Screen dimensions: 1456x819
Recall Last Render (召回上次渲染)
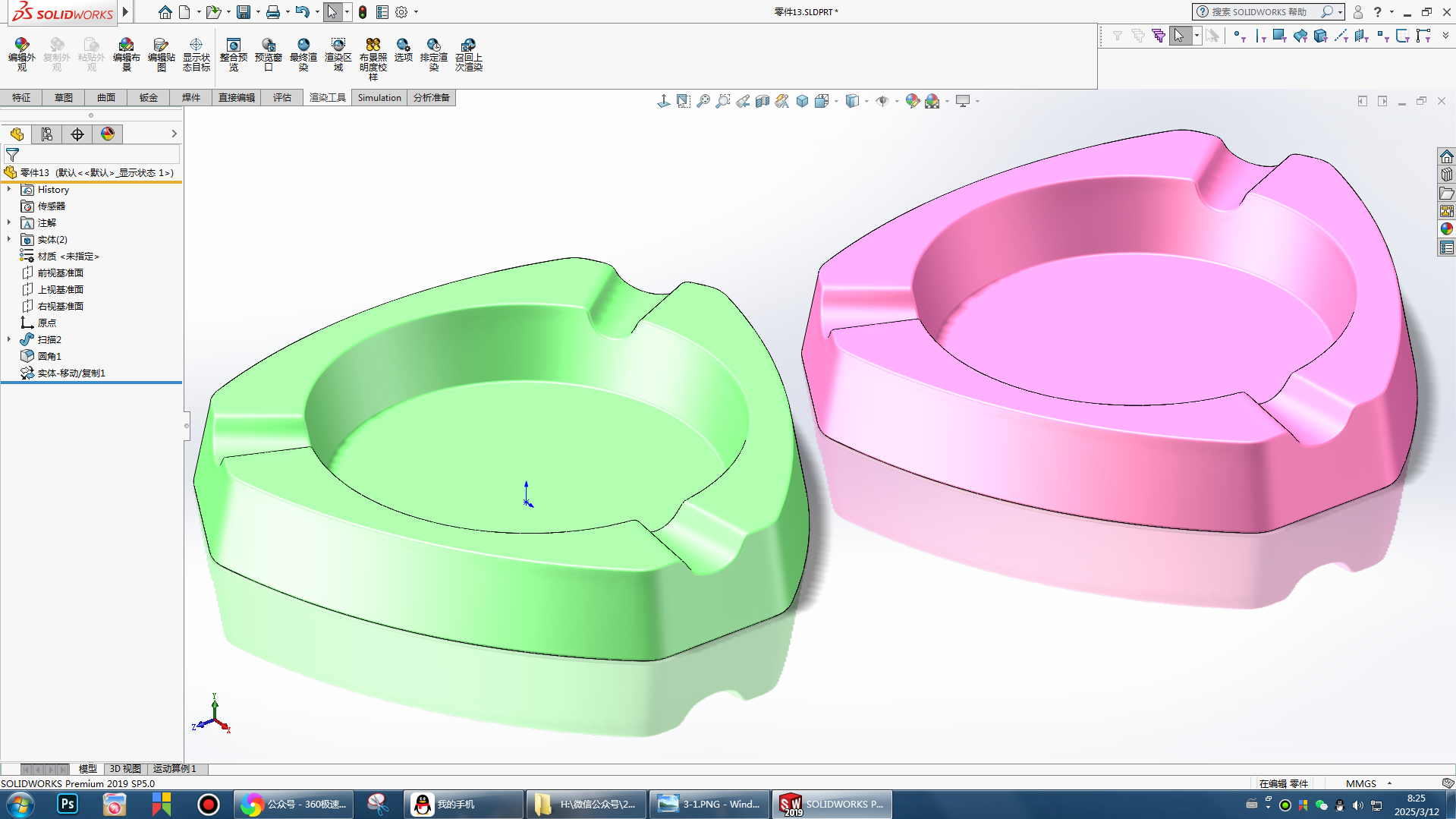click(x=469, y=55)
